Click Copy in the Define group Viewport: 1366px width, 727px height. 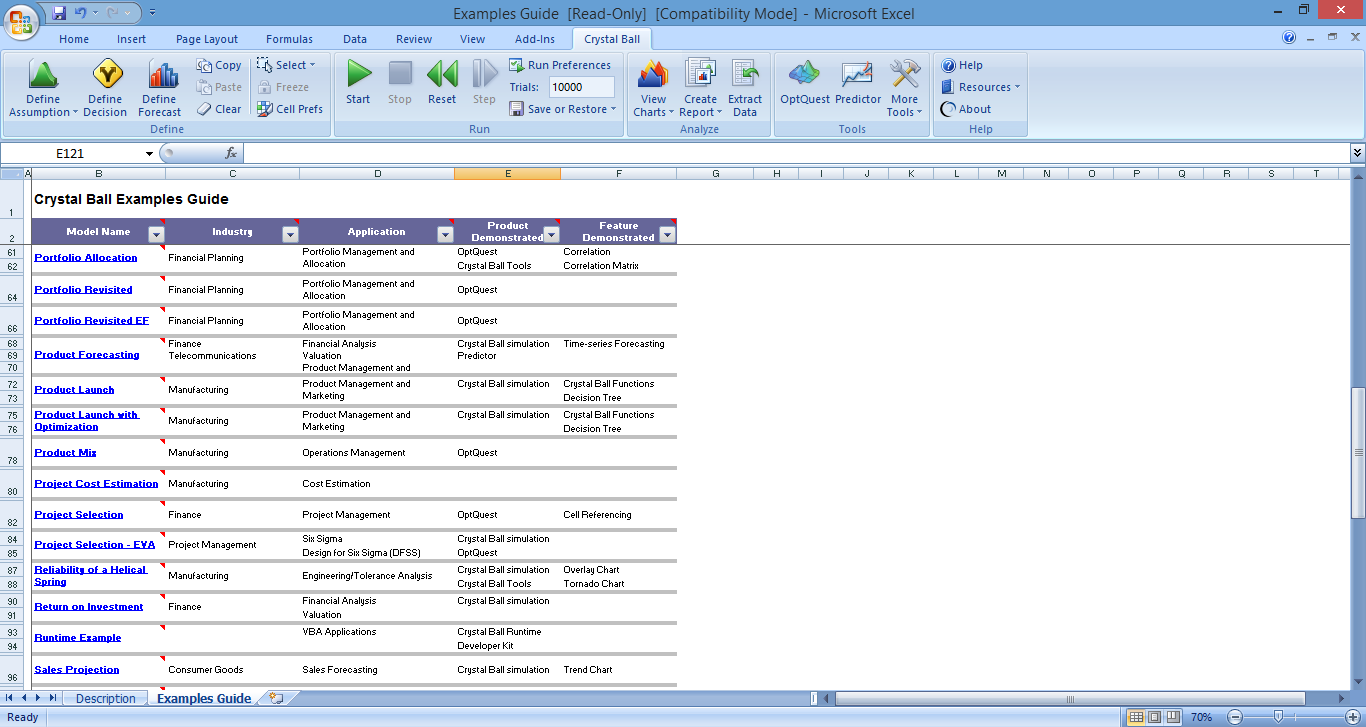[x=219, y=65]
